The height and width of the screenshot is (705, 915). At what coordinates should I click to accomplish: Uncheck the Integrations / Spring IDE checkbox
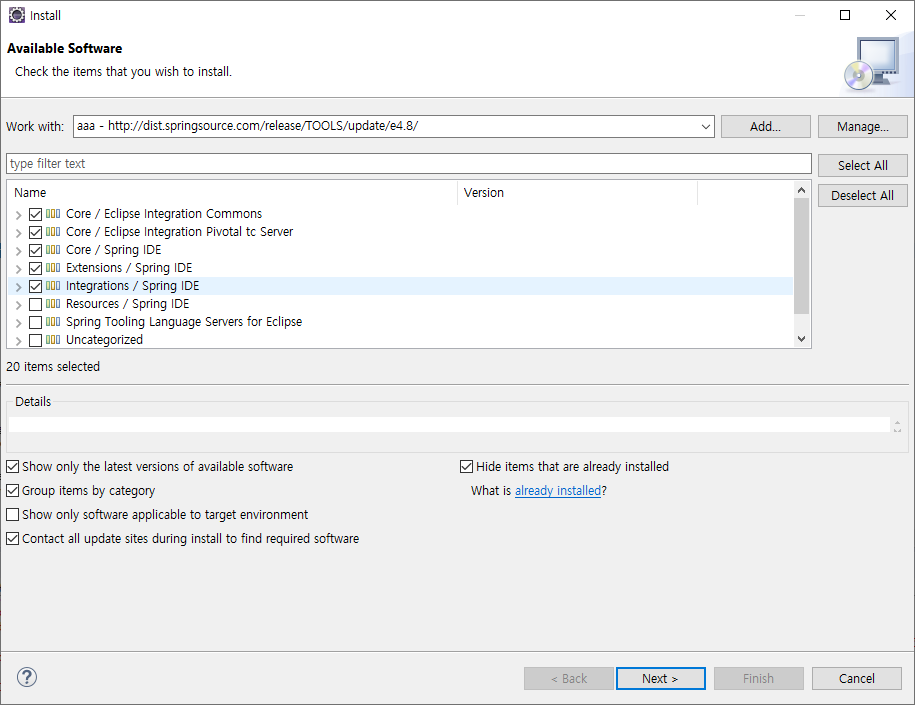36,286
